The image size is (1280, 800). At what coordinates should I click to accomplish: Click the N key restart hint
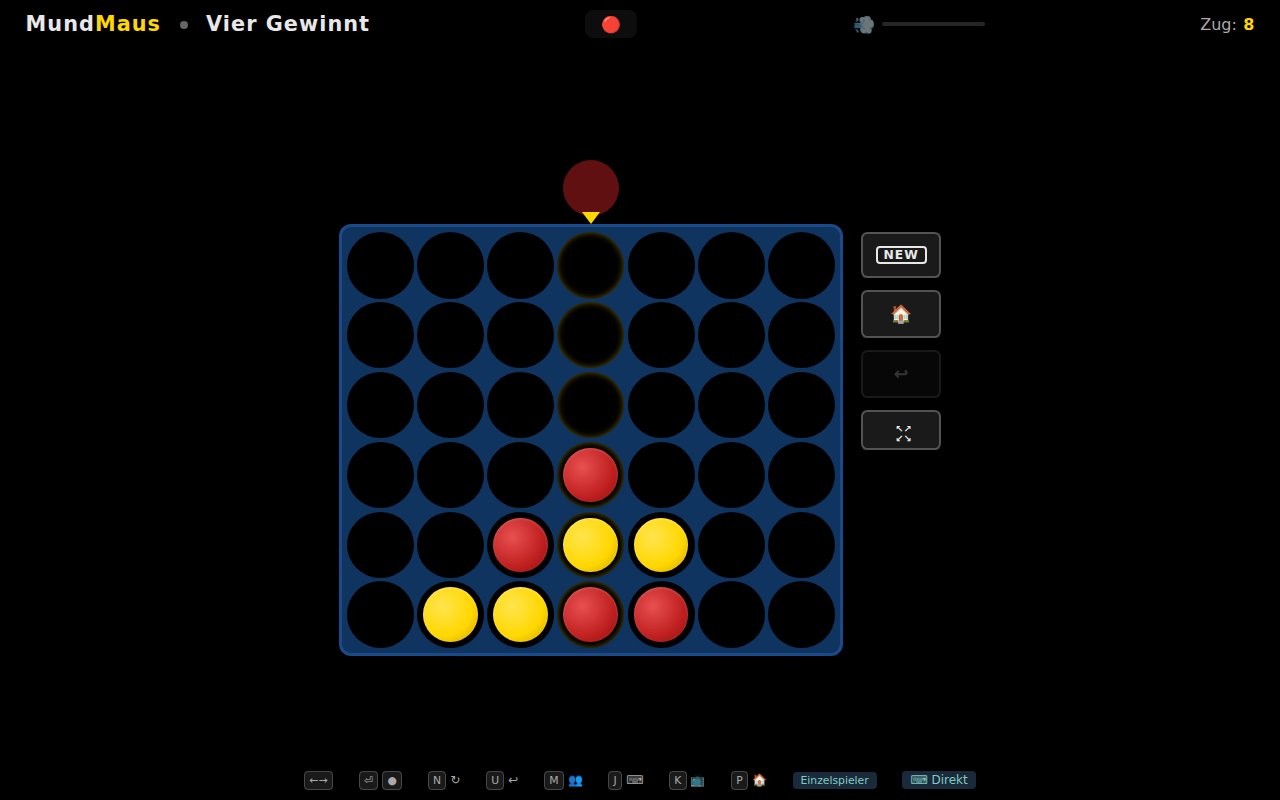click(437, 780)
